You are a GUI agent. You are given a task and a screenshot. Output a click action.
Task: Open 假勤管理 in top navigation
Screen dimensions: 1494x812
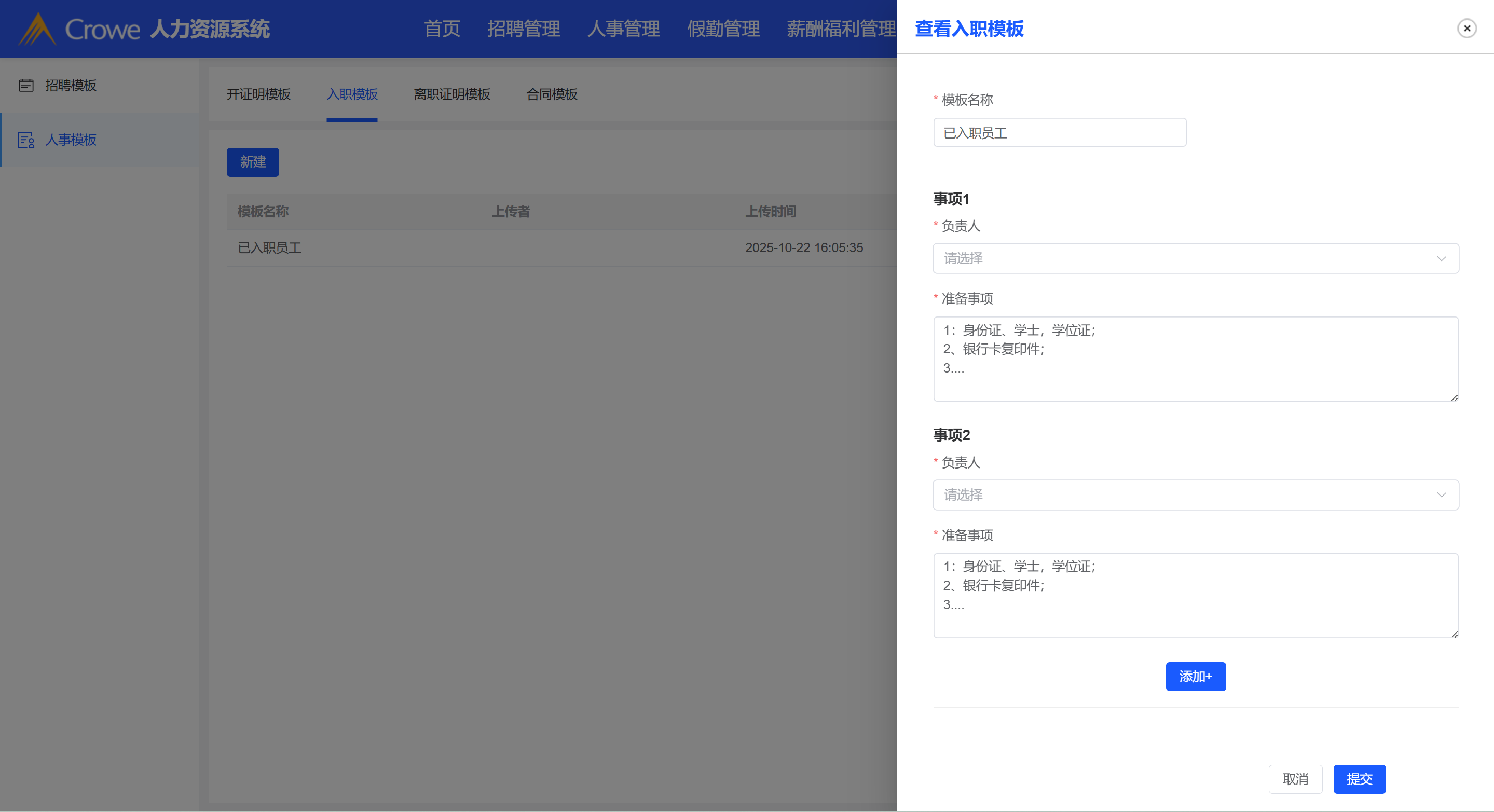click(723, 29)
